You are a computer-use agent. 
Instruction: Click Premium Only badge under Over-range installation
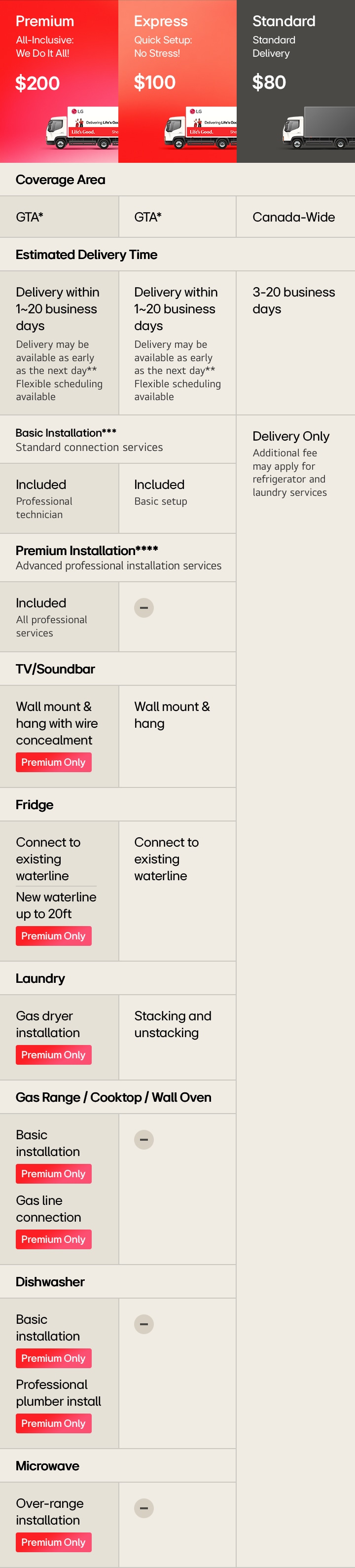53,1542
